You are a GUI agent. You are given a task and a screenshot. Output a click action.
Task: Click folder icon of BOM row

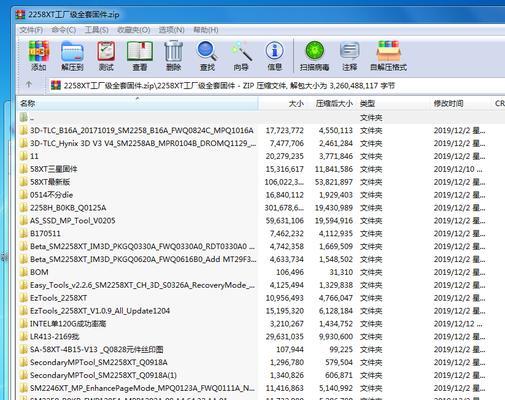tap(24, 272)
